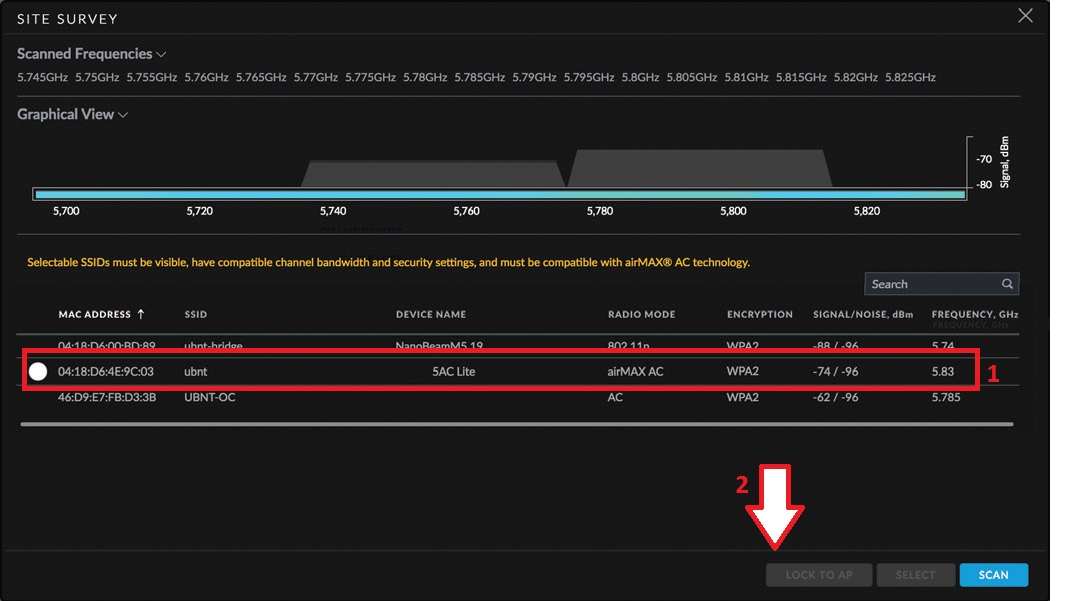Close the Site Survey dialog

coord(1025,16)
